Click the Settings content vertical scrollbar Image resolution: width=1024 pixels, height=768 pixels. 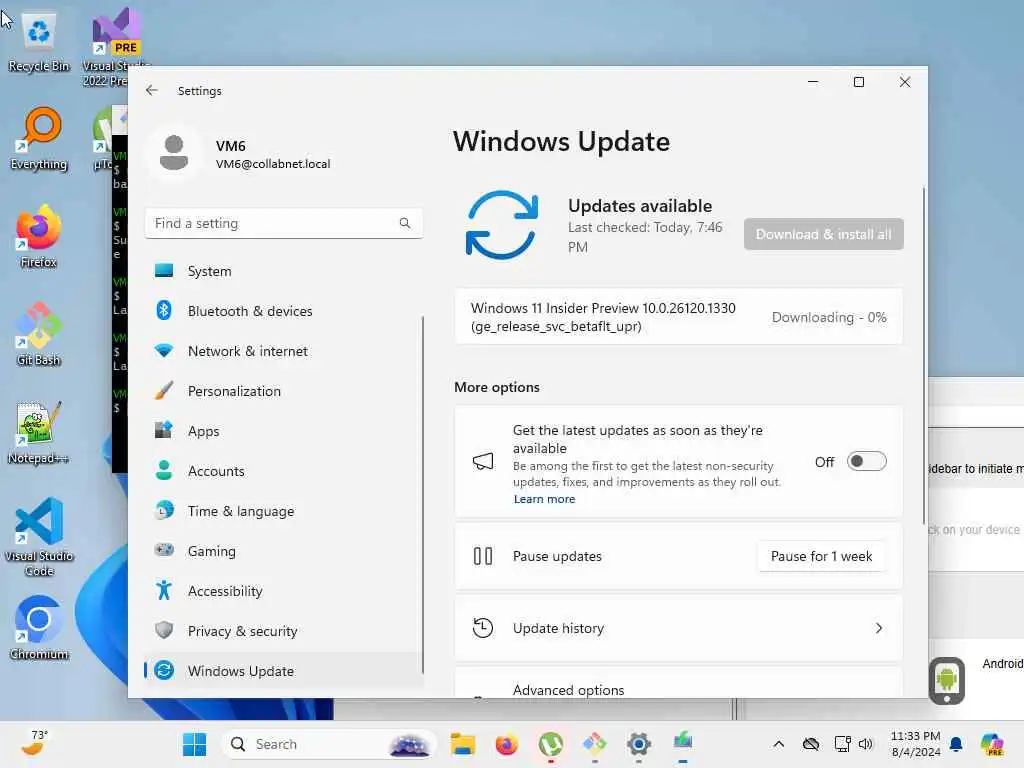(x=923, y=356)
